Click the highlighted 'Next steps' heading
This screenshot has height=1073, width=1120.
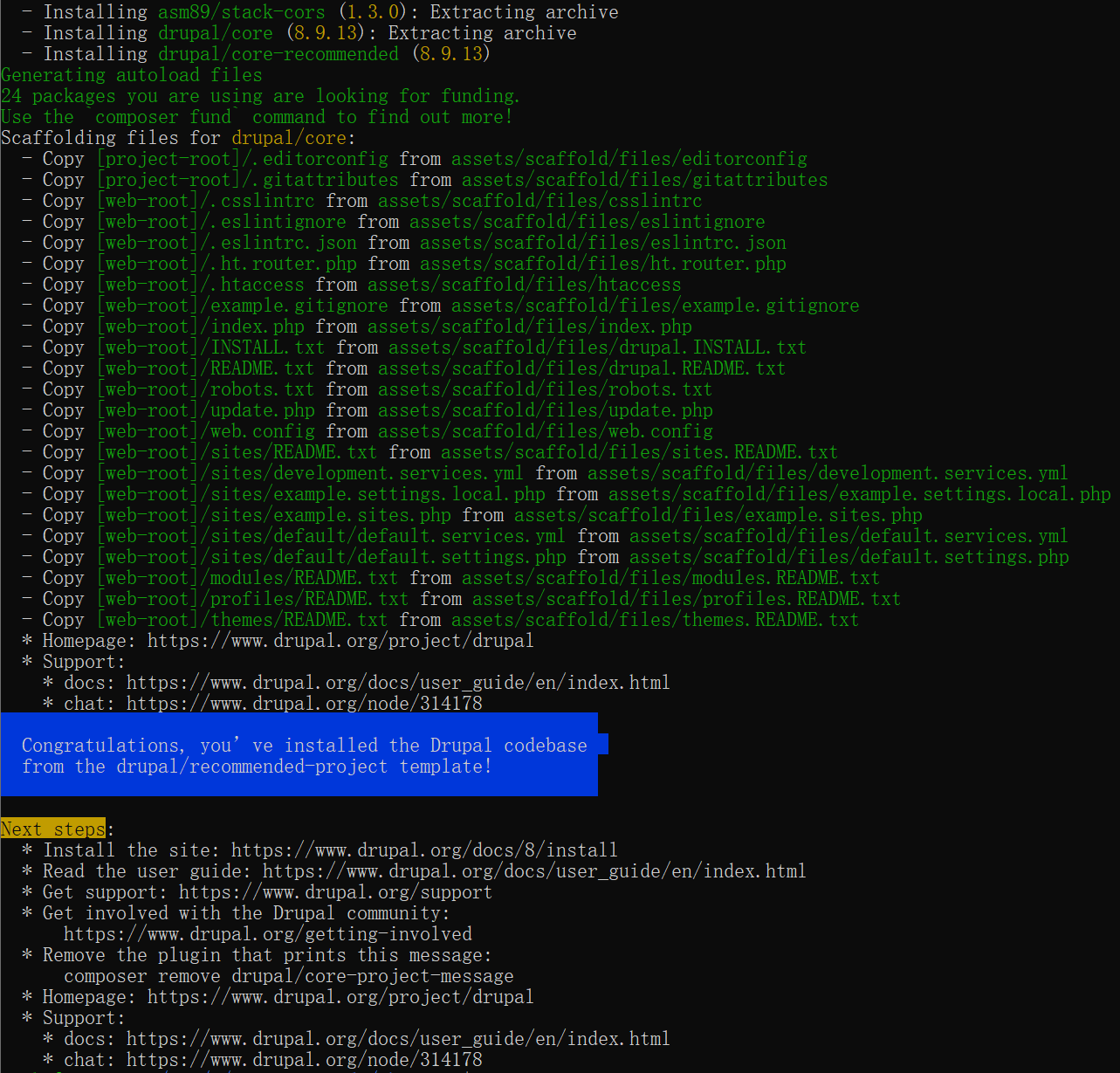tap(53, 829)
